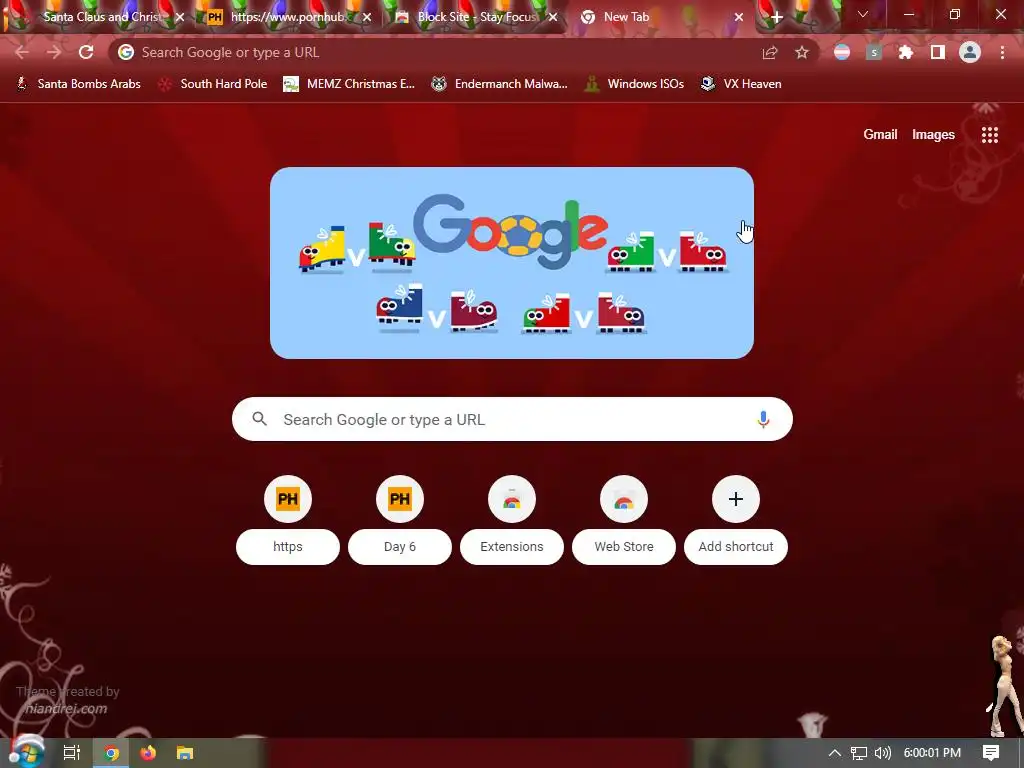
Task: Focus the center Google search box
Action: (x=512, y=419)
